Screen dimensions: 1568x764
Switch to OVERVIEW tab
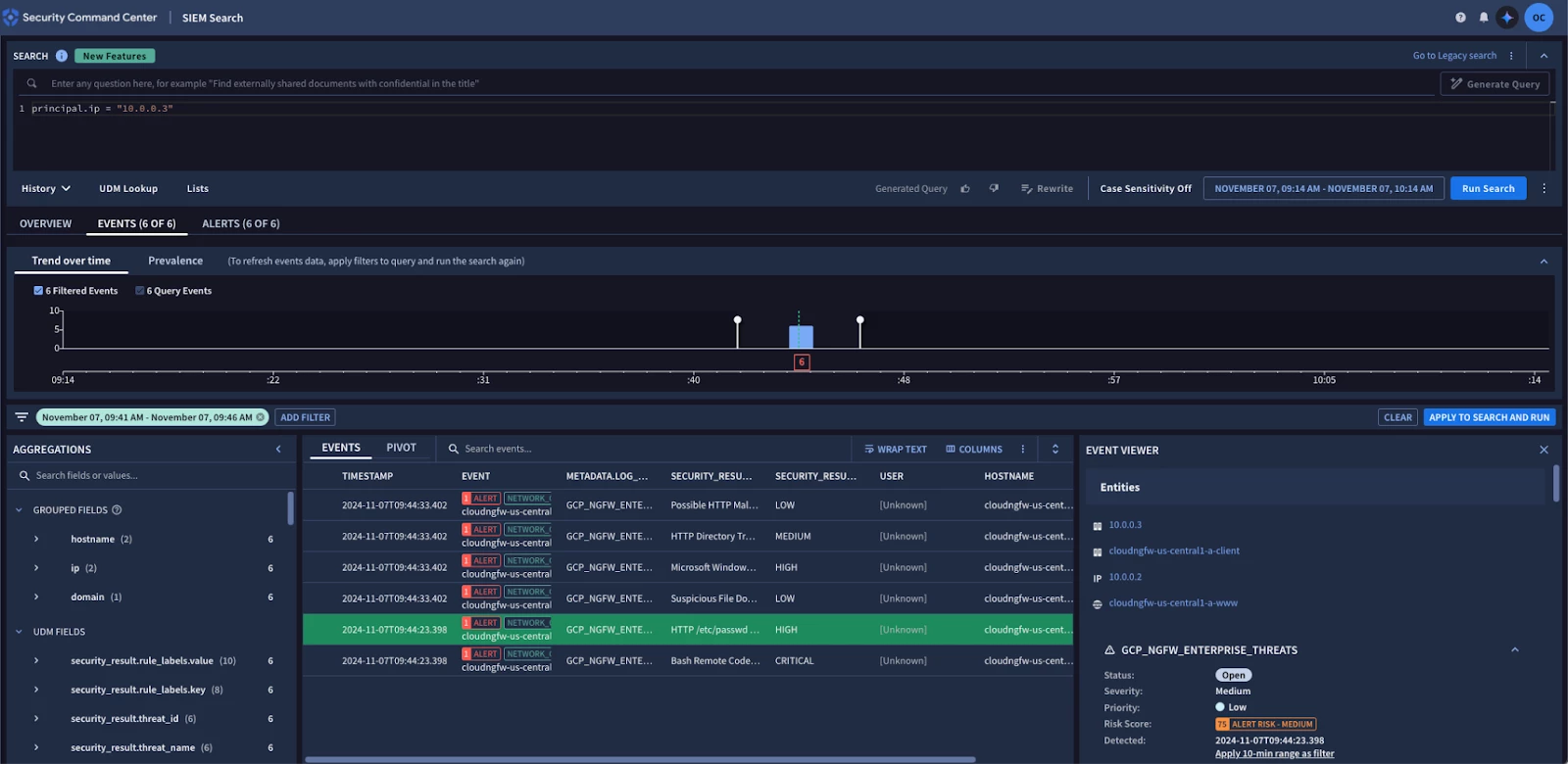45,224
